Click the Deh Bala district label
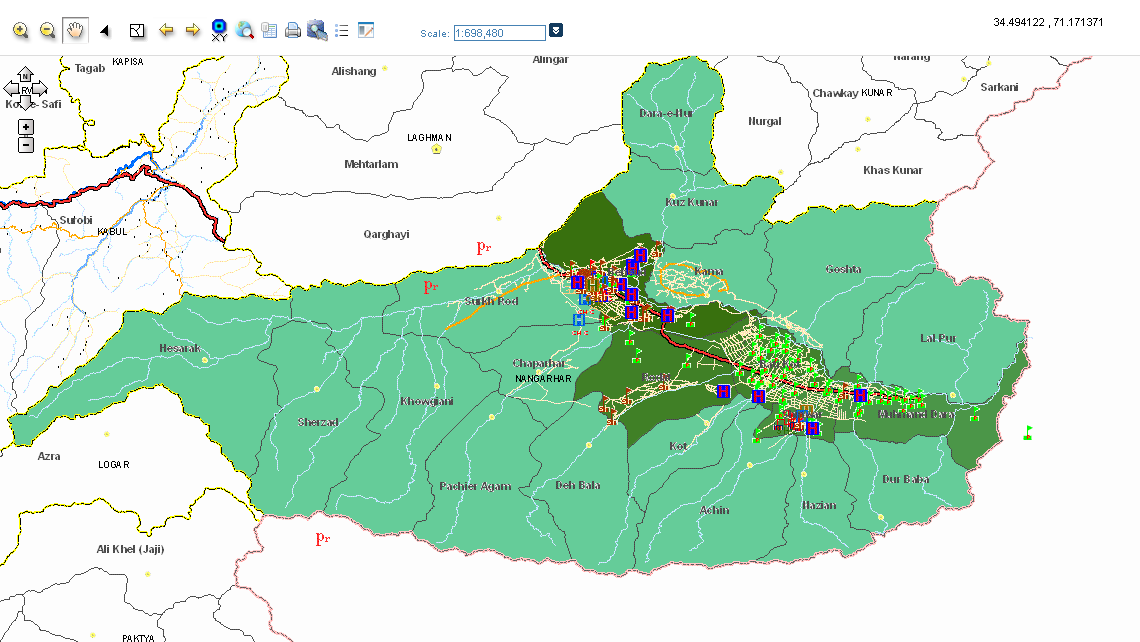This screenshot has height=642, width=1140. coord(578,485)
